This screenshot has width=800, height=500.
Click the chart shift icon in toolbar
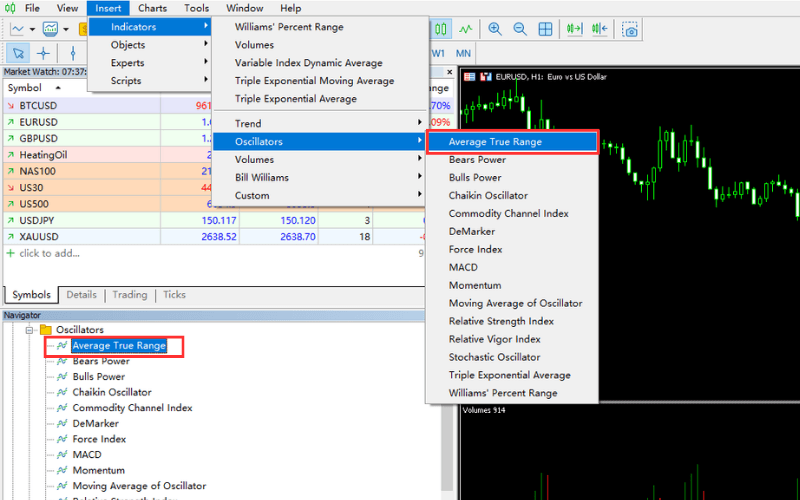click(601, 29)
